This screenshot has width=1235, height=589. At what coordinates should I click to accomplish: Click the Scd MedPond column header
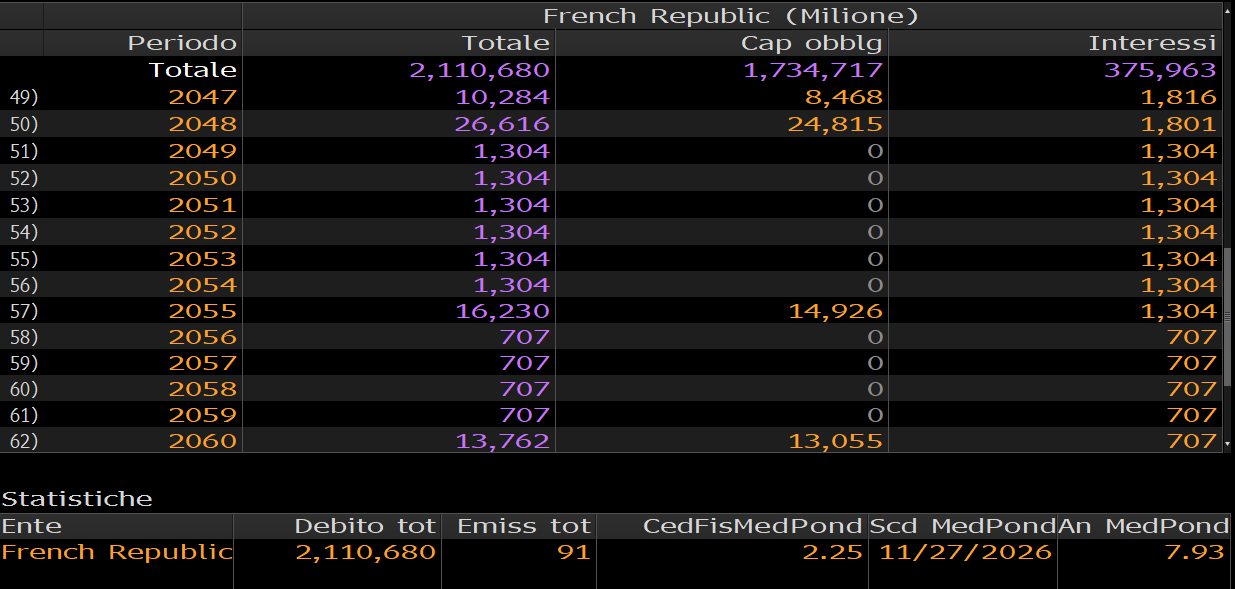point(963,526)
